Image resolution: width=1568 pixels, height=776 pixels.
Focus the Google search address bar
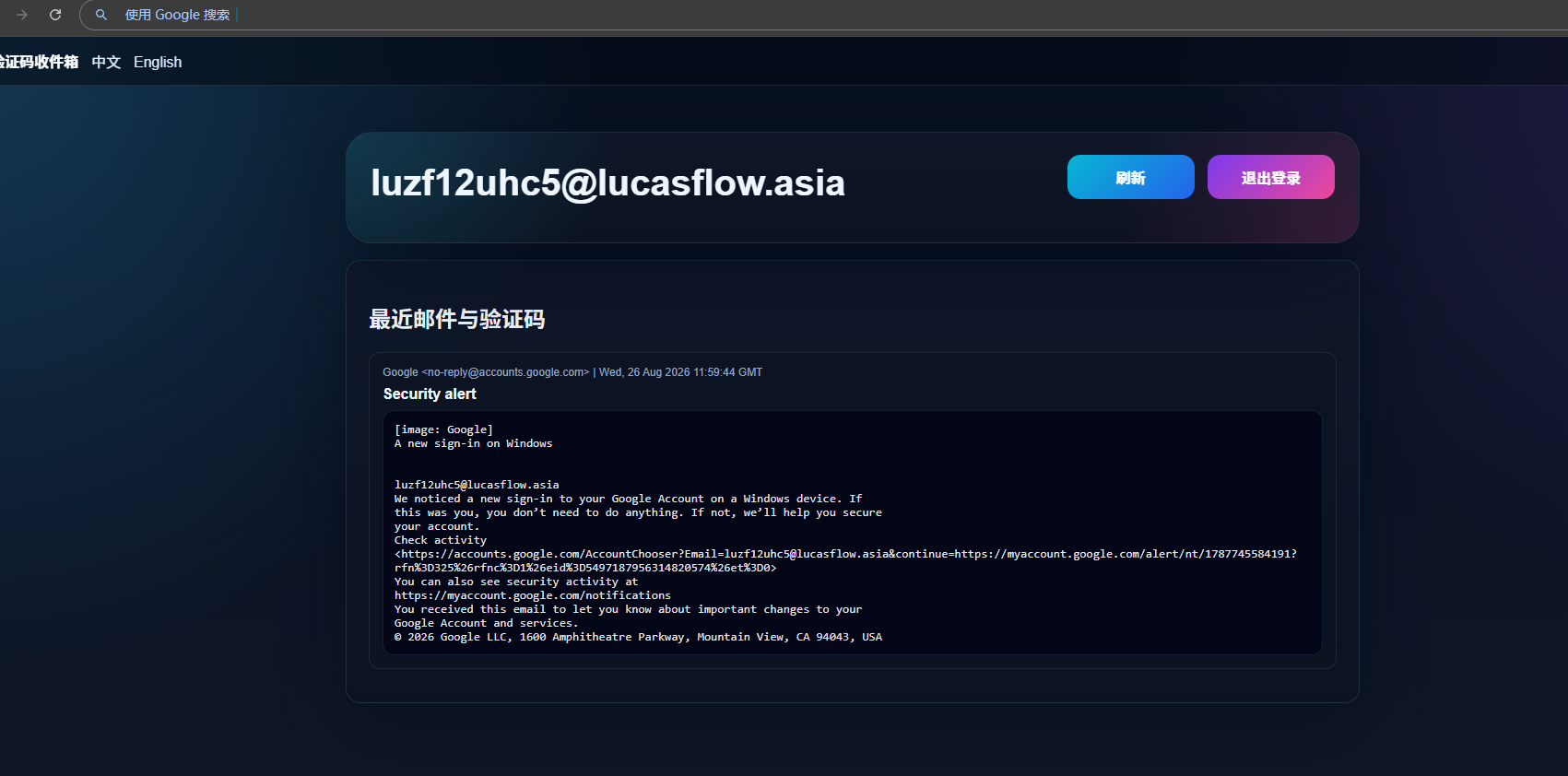click(x=823, y=15)
